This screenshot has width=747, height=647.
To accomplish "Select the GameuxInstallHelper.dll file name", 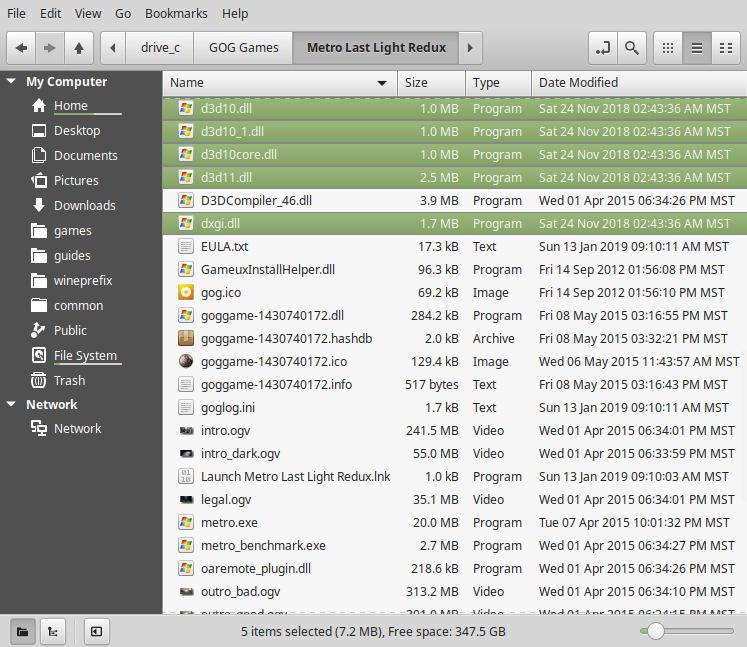I will tap(268, 270).
